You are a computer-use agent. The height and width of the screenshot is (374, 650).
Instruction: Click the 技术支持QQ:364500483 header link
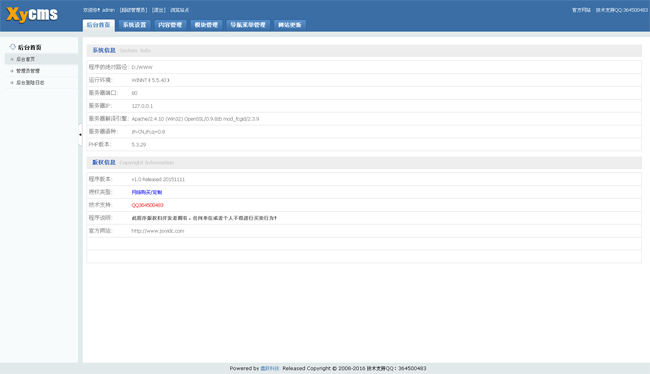click(621, 10)
